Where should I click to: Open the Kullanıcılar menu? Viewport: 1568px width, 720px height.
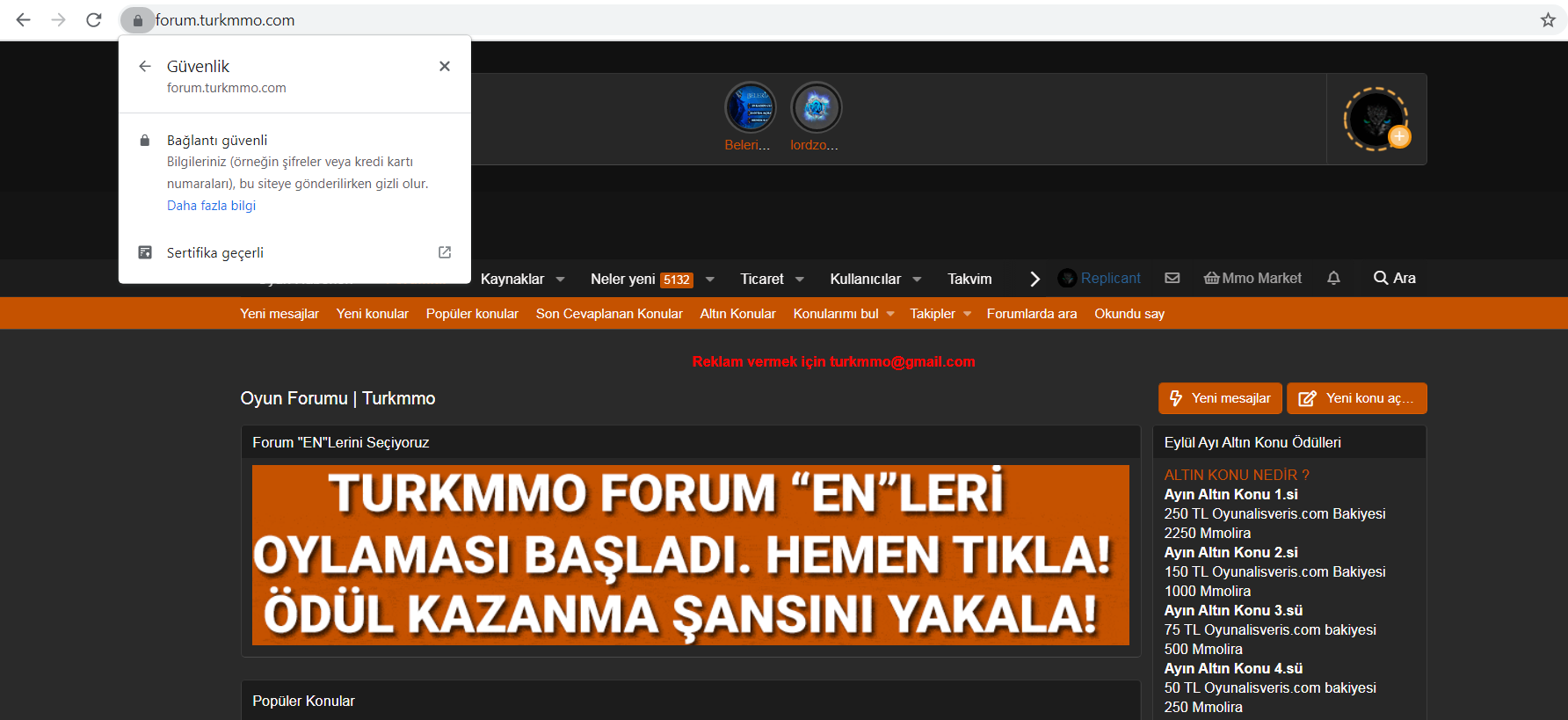point(865,279)
